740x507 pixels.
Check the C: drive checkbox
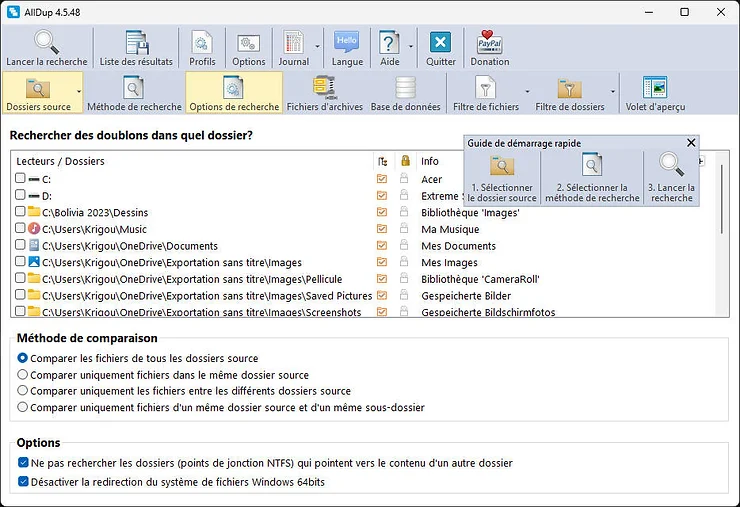[x=20, y=178]
